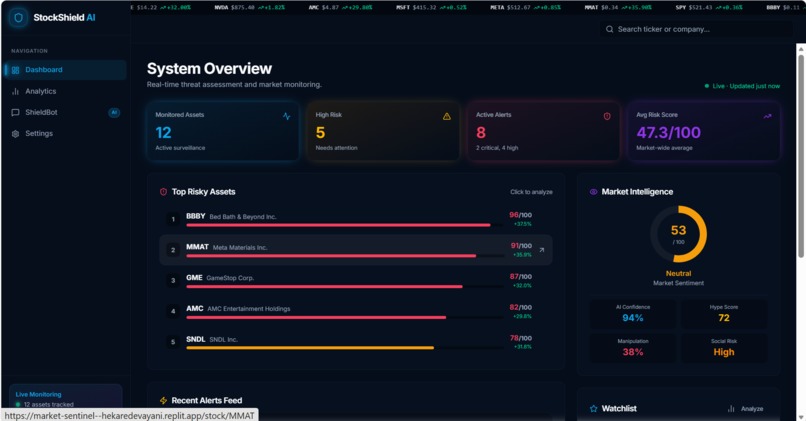Click the SPY $521.43 ticker entry

pos(709,8)
